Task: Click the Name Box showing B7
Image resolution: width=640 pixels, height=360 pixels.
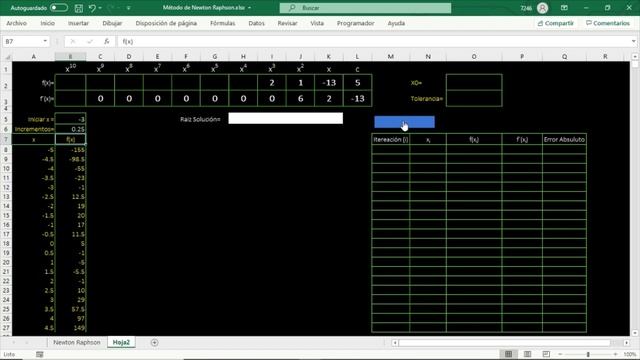Action: click(22, 41)
